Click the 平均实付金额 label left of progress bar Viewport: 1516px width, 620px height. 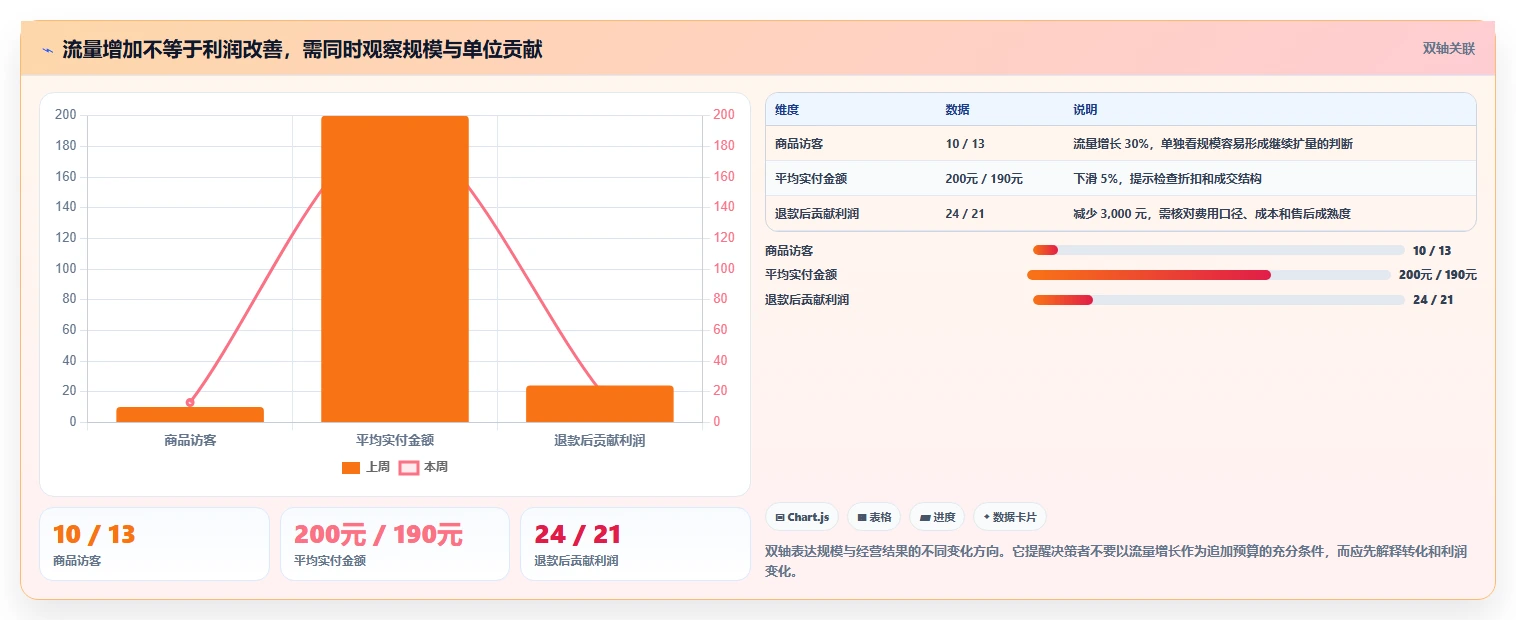click(801, 275)
